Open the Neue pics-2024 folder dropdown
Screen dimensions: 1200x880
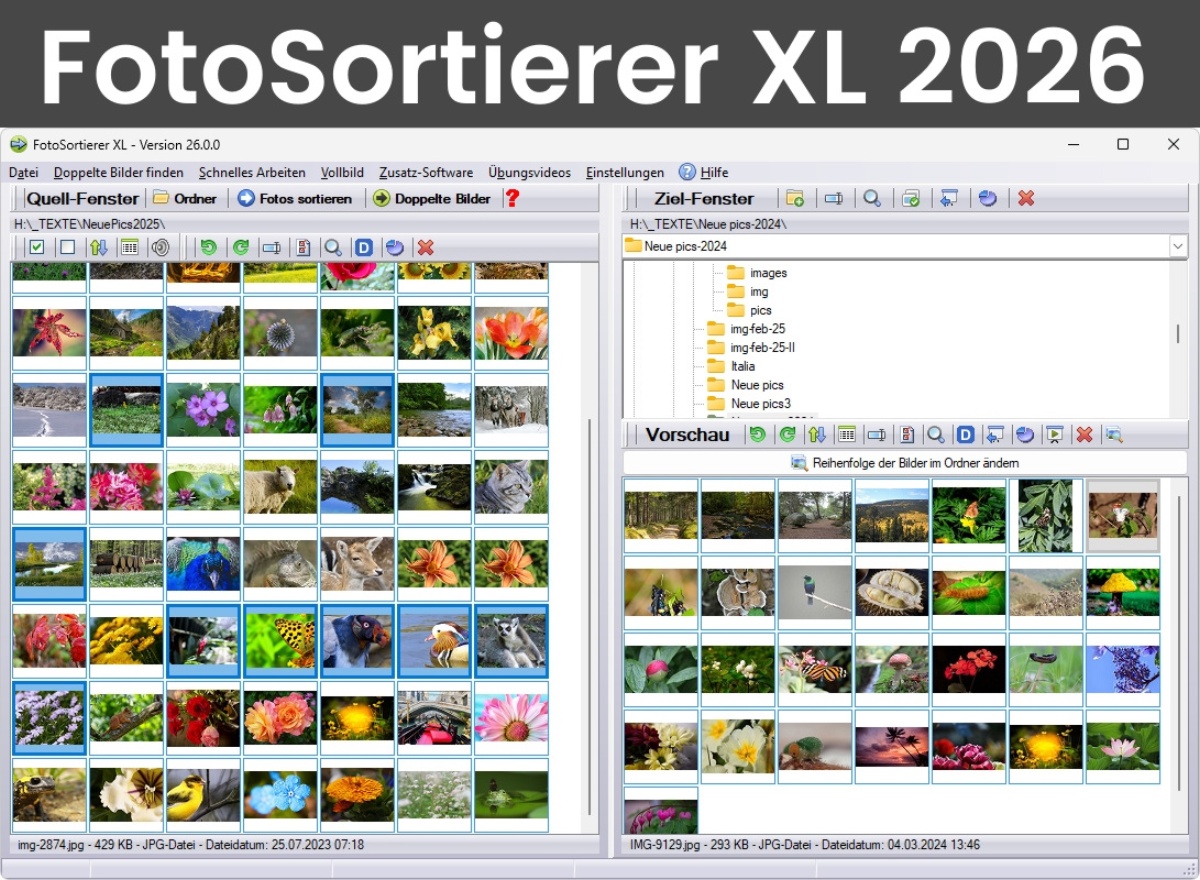point(1177,246)
